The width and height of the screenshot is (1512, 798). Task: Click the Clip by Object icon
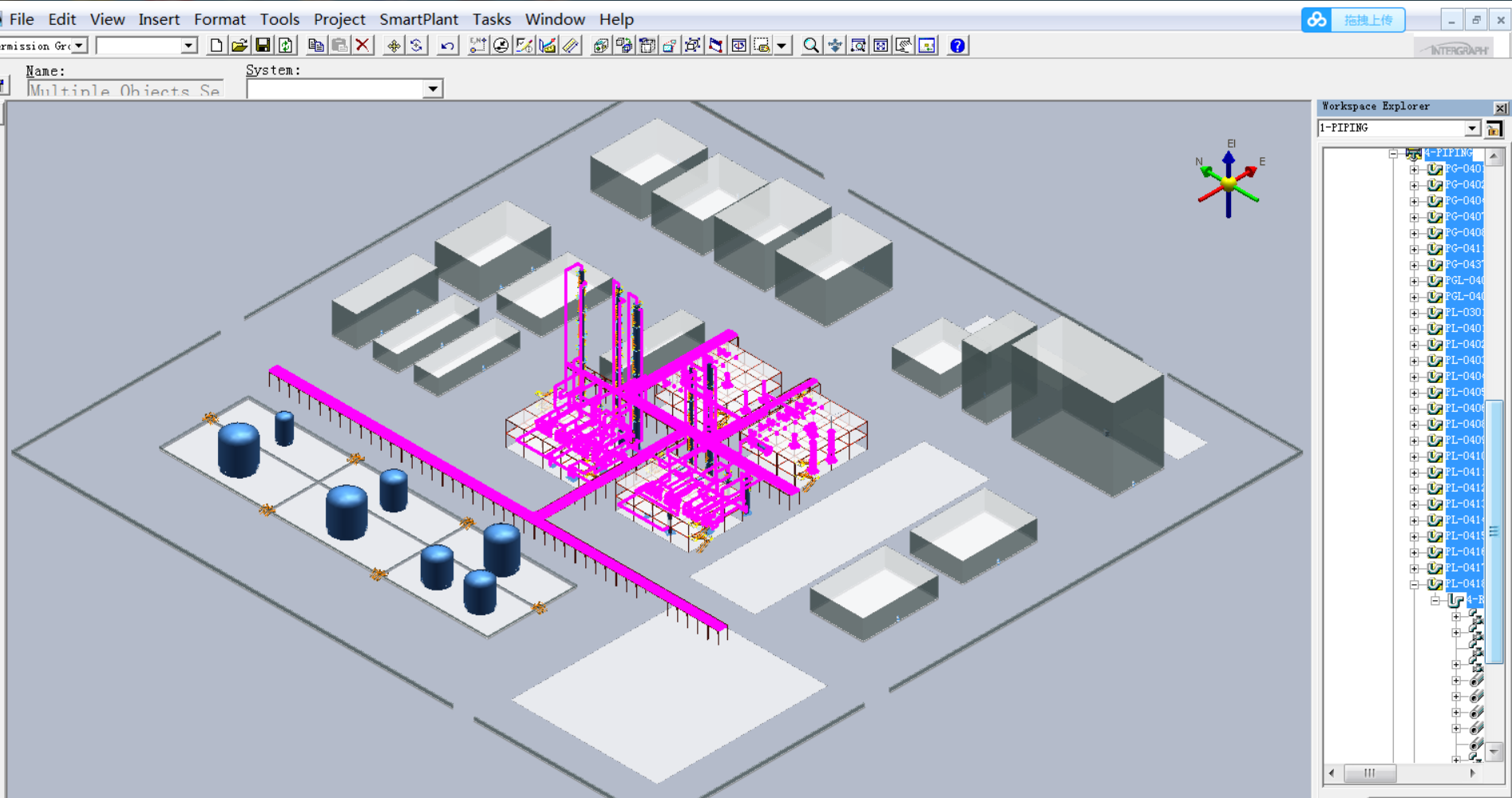pyautogui.click(x=692, y=45)
